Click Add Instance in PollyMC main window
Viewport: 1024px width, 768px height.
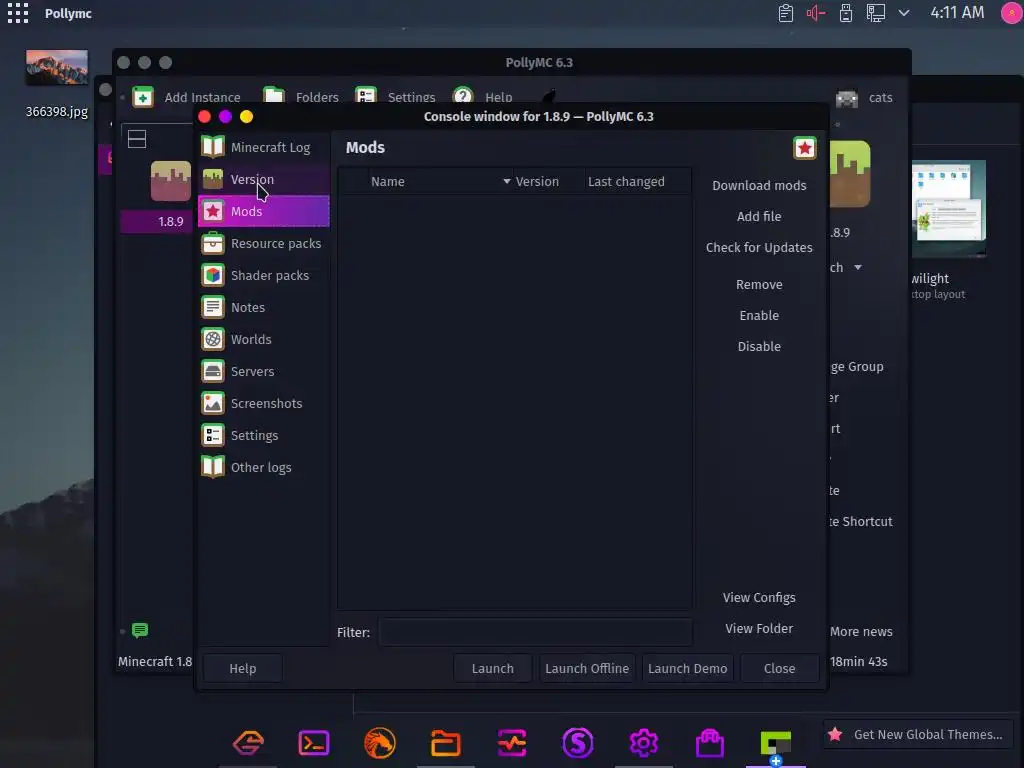(x=187, y=97)
